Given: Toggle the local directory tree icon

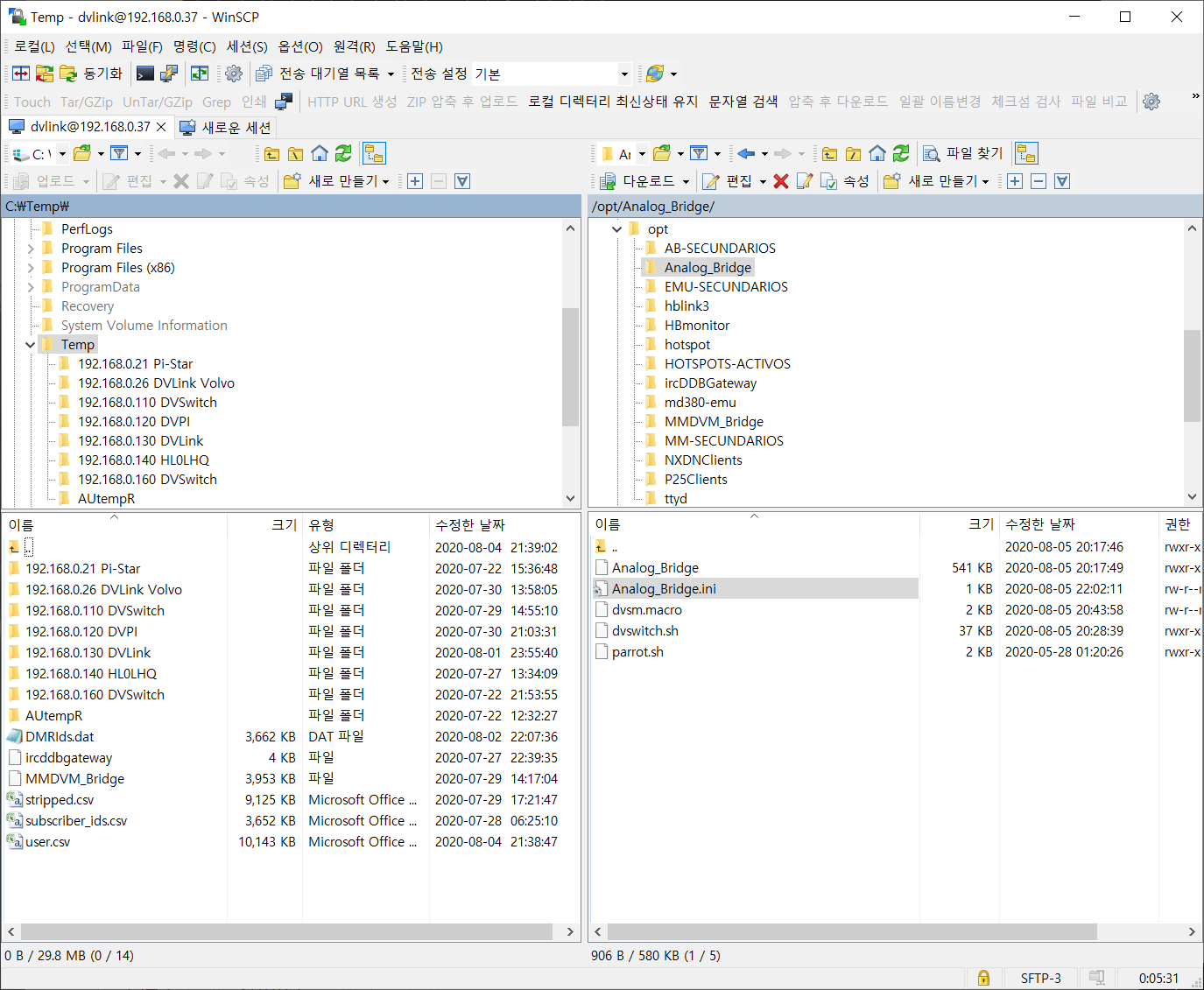Looking at the screenshot, I should [x=374, y=154].
